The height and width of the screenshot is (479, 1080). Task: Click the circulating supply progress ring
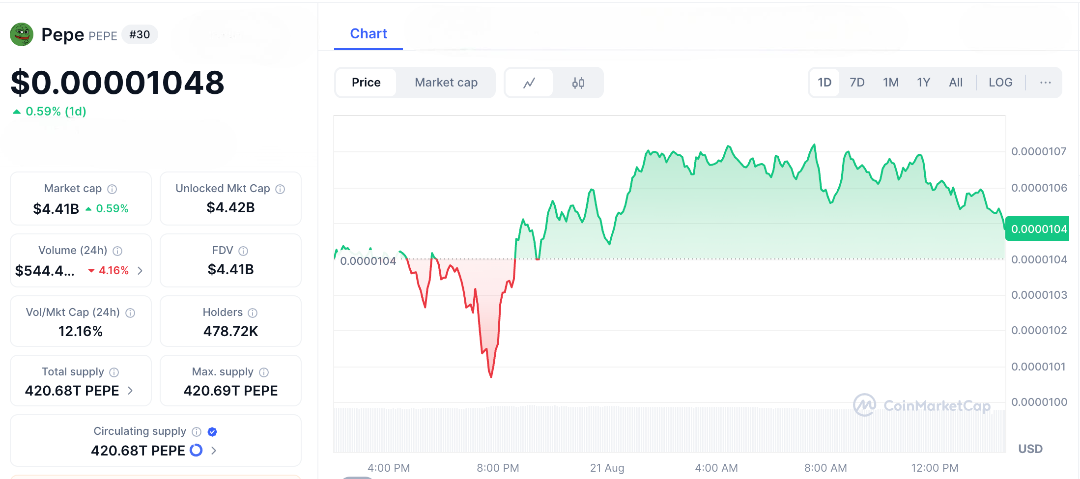196,451
